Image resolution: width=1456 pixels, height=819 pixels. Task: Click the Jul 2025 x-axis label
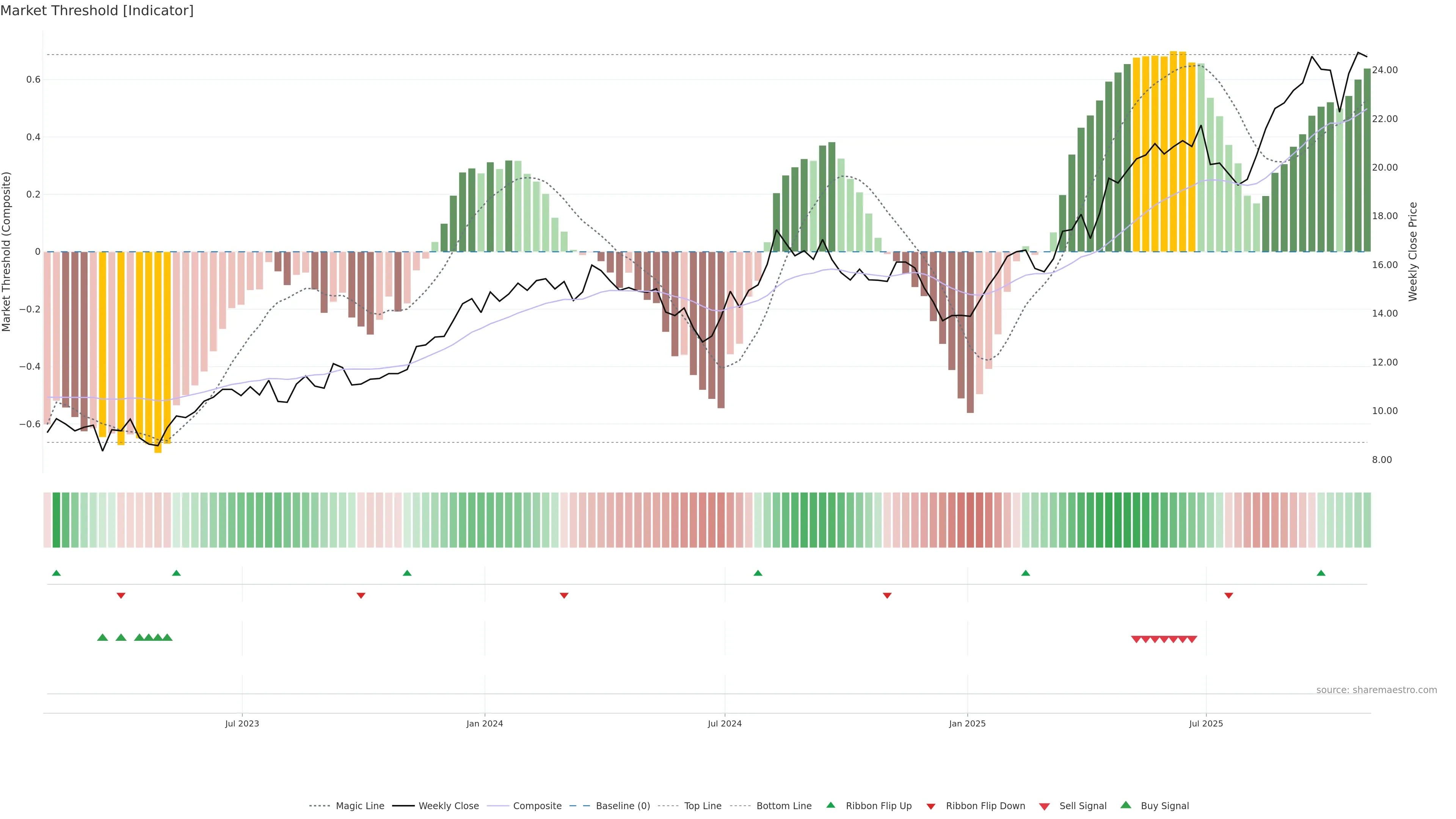(1206, 723)
